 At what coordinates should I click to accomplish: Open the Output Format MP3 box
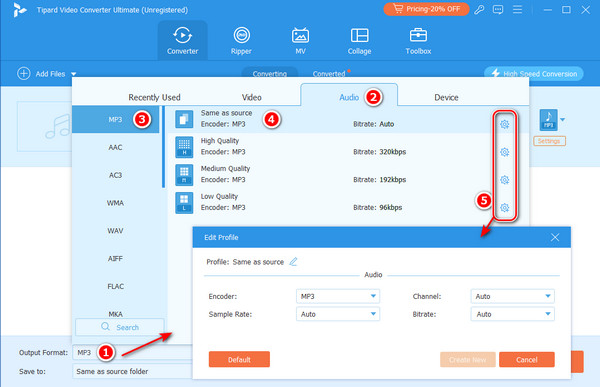132,352
